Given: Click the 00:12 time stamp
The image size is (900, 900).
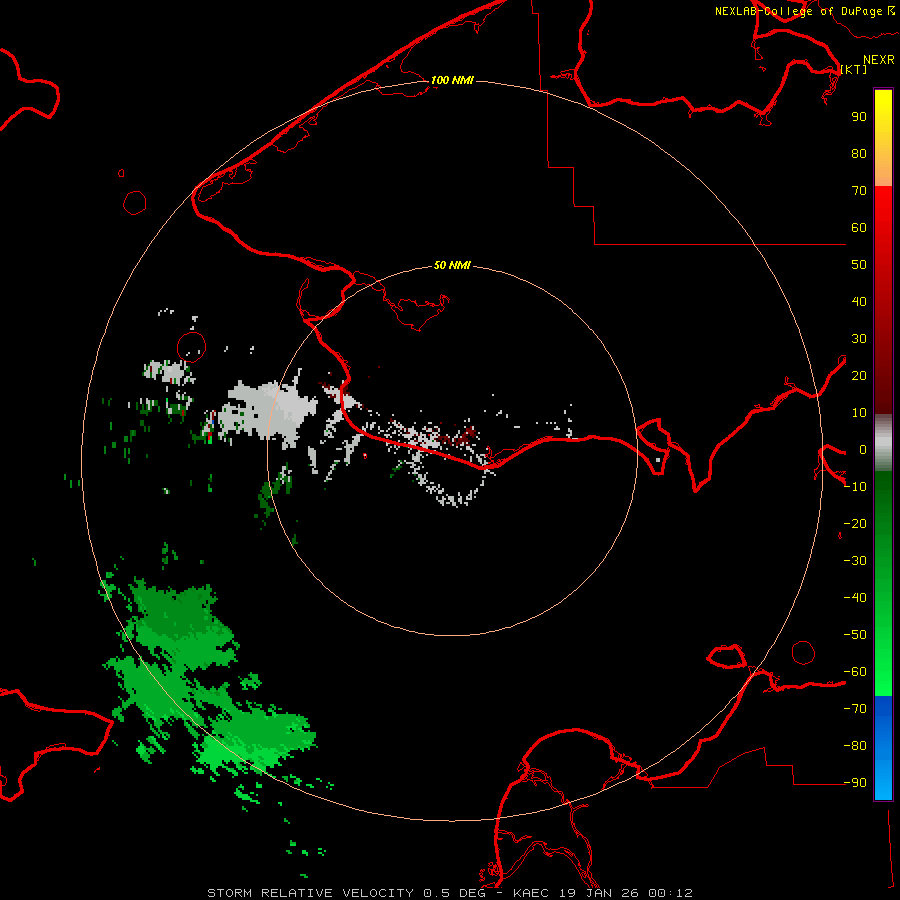Looking at the screenshot, I should (670, 893).
